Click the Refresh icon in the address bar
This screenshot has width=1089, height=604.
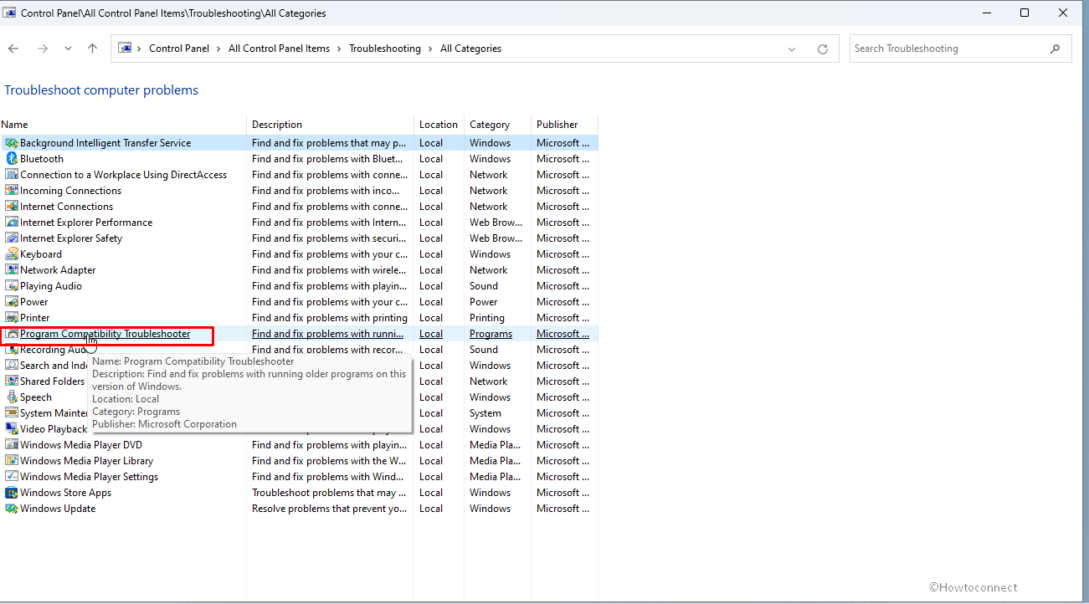point(822,48)
